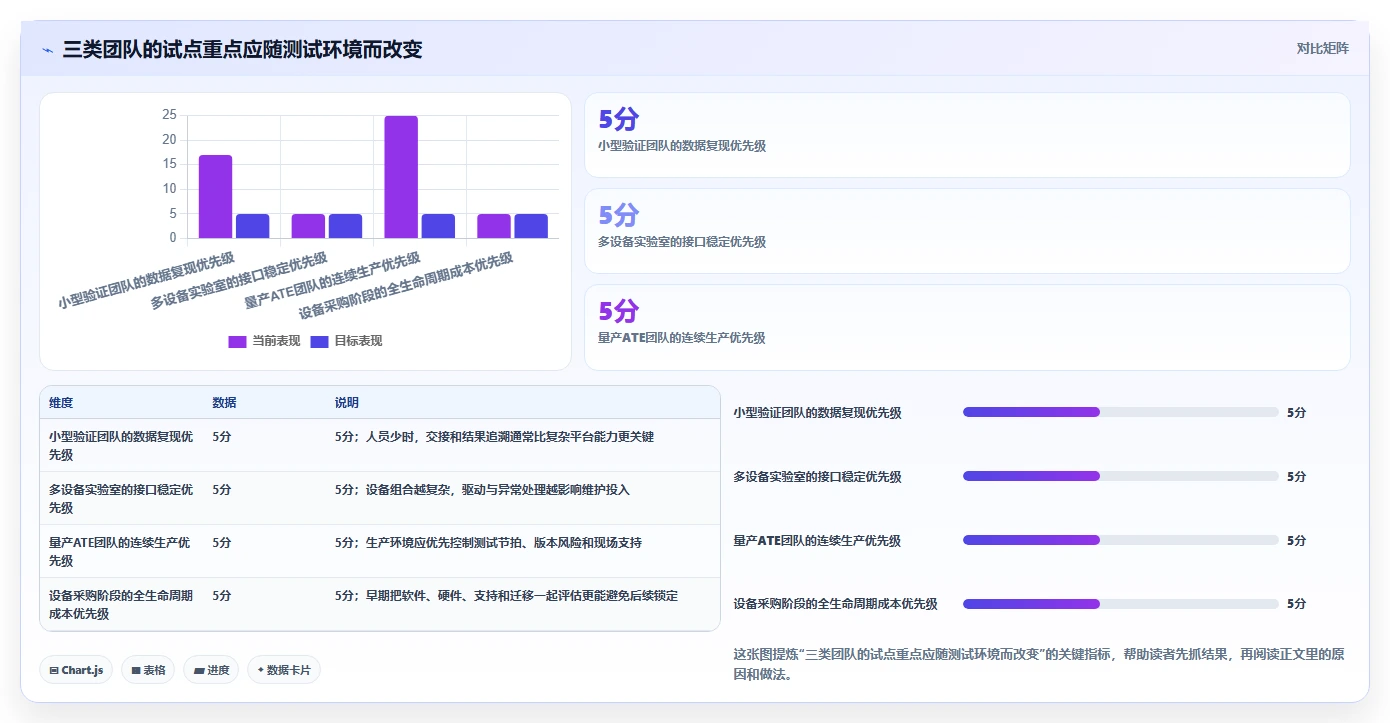Click progress list label 小型验证团队的数据复现优先级
1390x723 pixels.
tap(817, 412)
